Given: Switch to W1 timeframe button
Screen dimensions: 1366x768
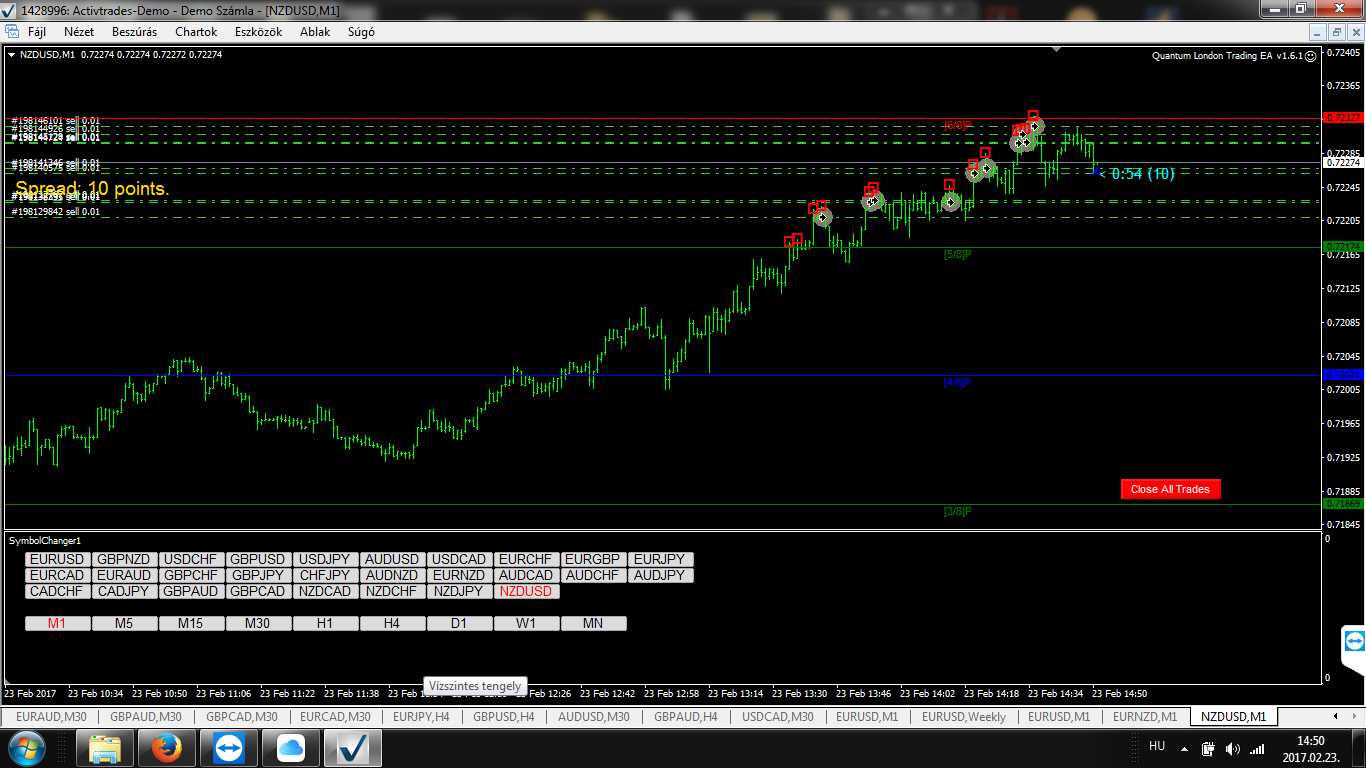Looking at the screenshot, I should coord(527,624).
